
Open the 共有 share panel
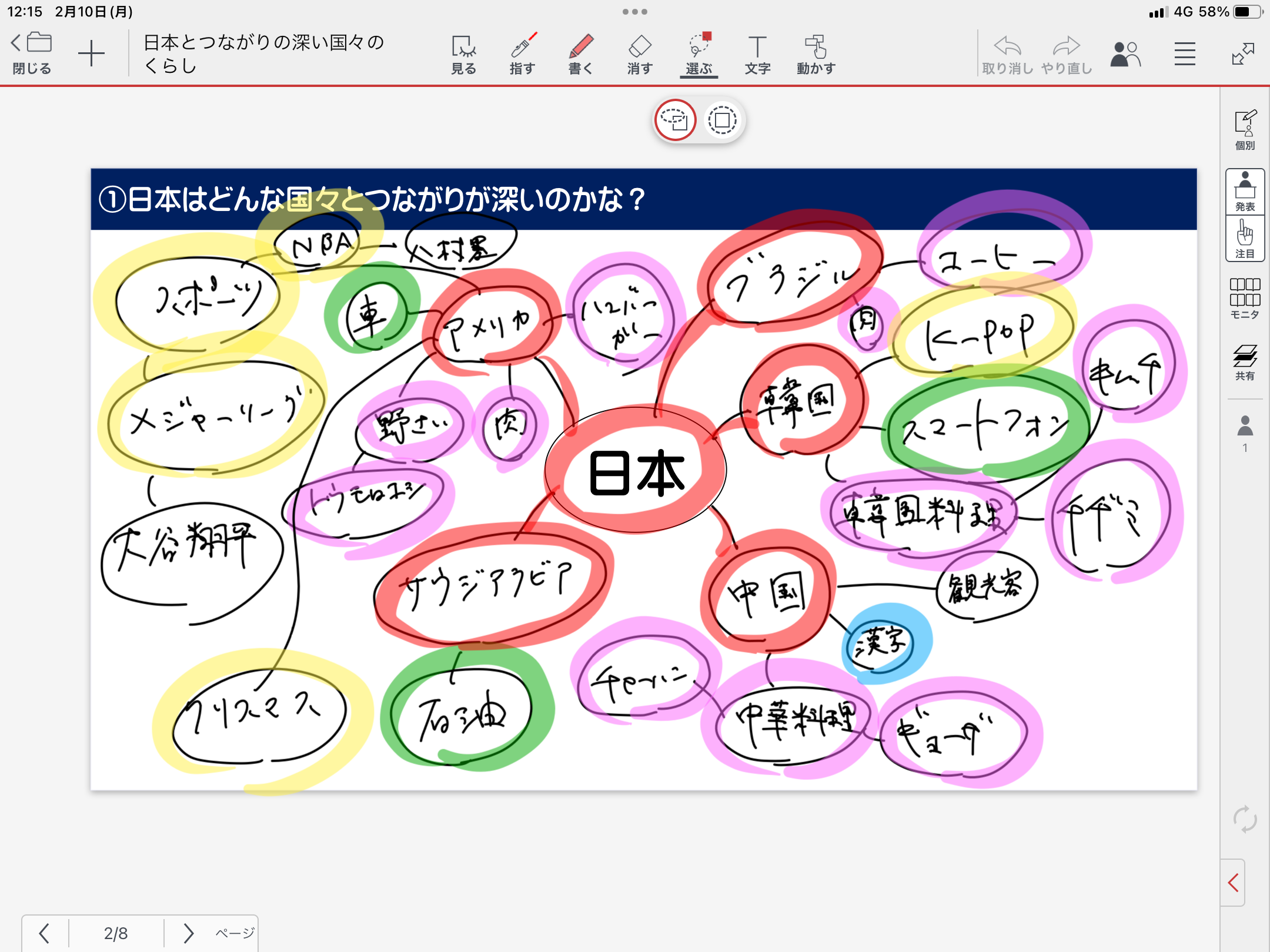[x=1245, y=362]
